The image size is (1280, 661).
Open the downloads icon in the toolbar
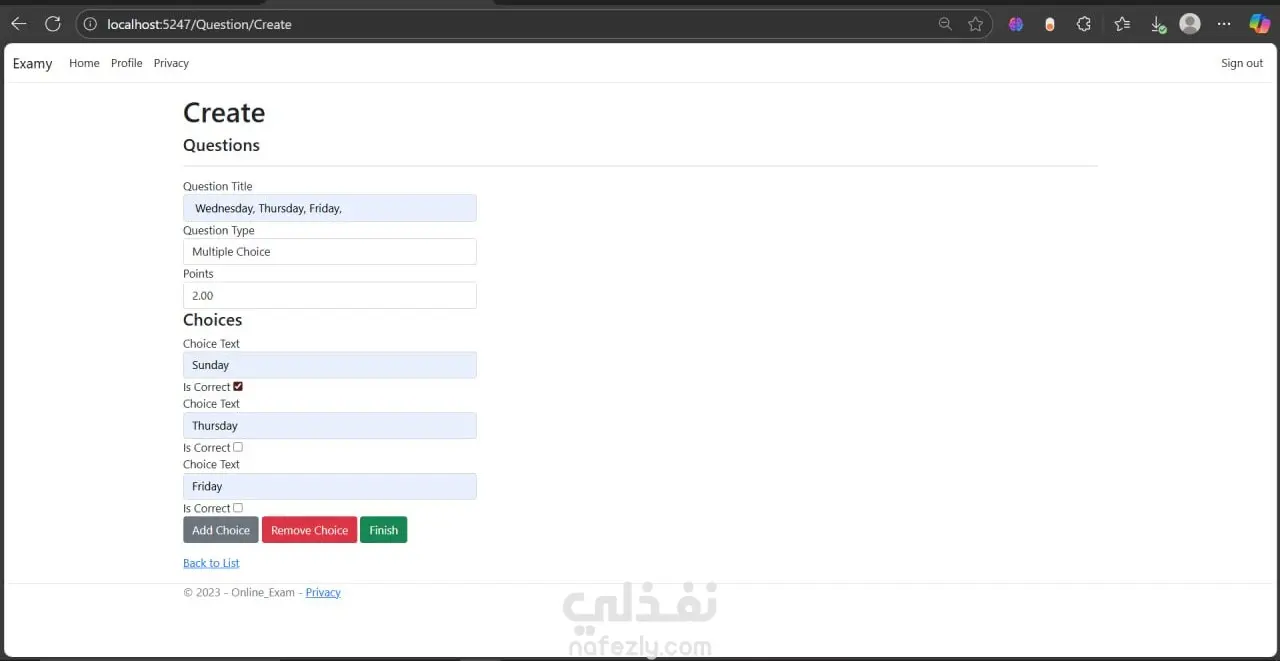[1157, 25]
